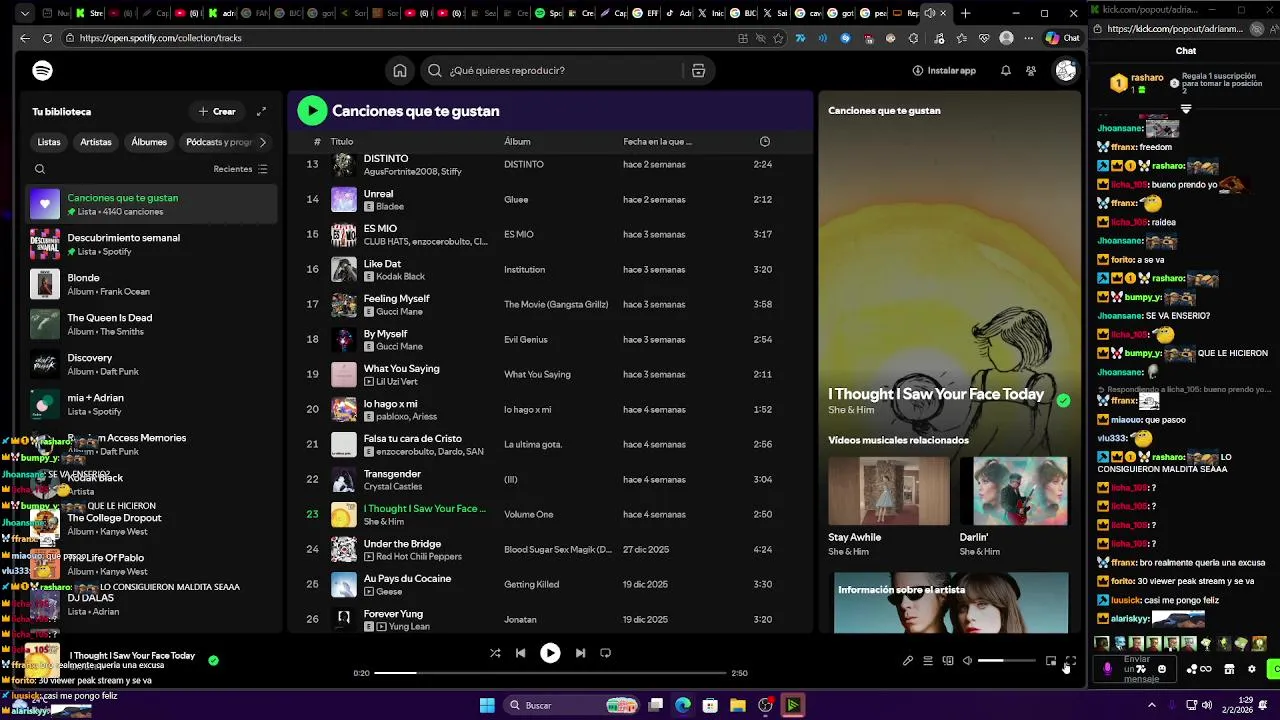
Task: Expand Tu biblioteca panel to full view
Action: 261,112
